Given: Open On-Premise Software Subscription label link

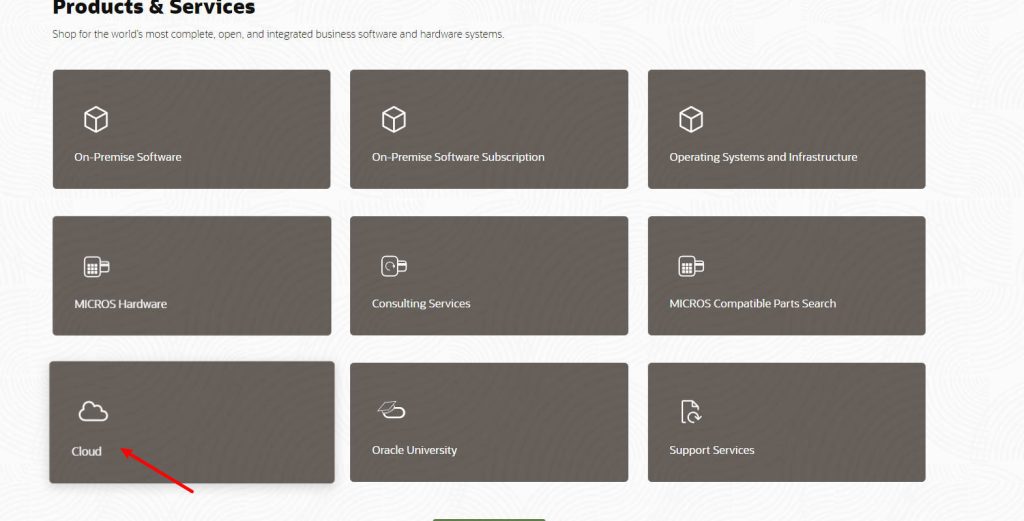Looking at the screenshot, I should pyautogui.click(x=458, y=157).
